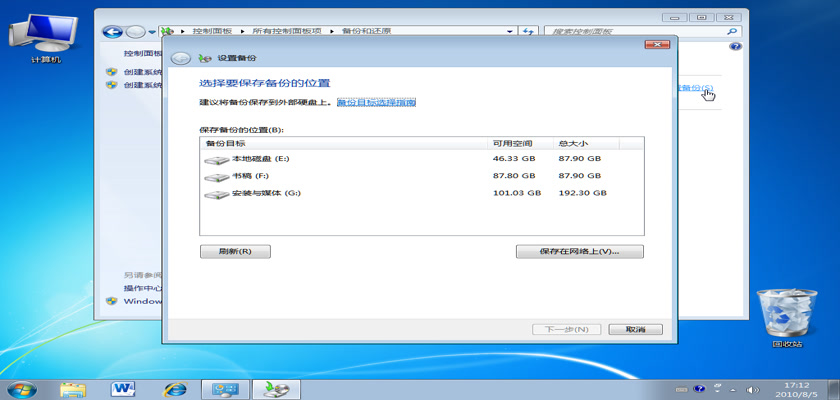Open the 备份目标选择指南 link
The image size is (840, 400).
coord(376,102)
